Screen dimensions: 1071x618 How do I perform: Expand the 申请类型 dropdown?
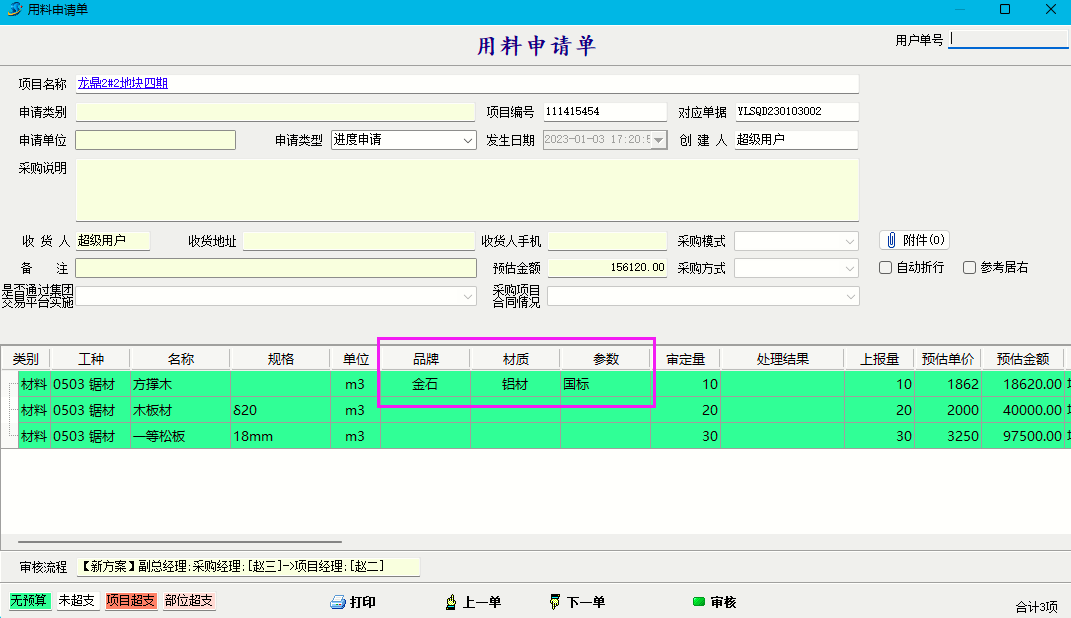click(468, 141)
